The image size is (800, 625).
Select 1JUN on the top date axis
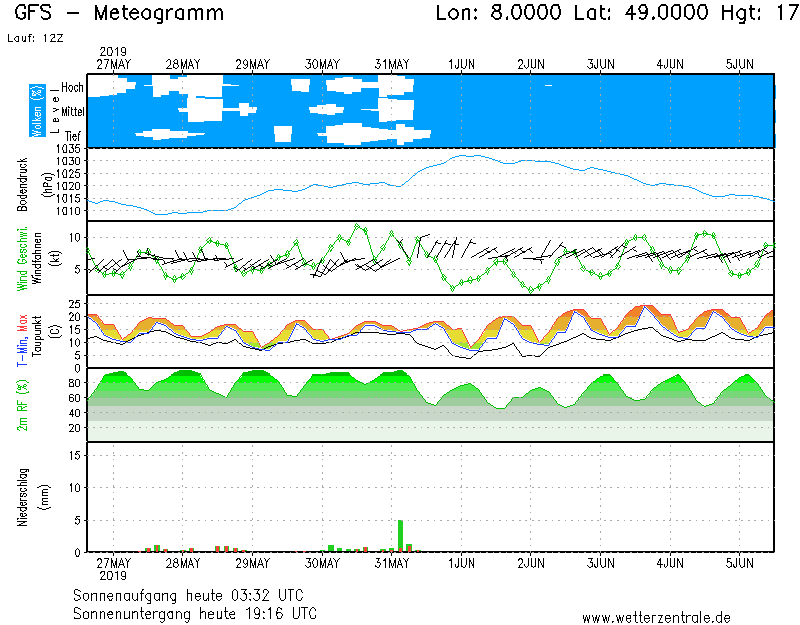(461, 64)
